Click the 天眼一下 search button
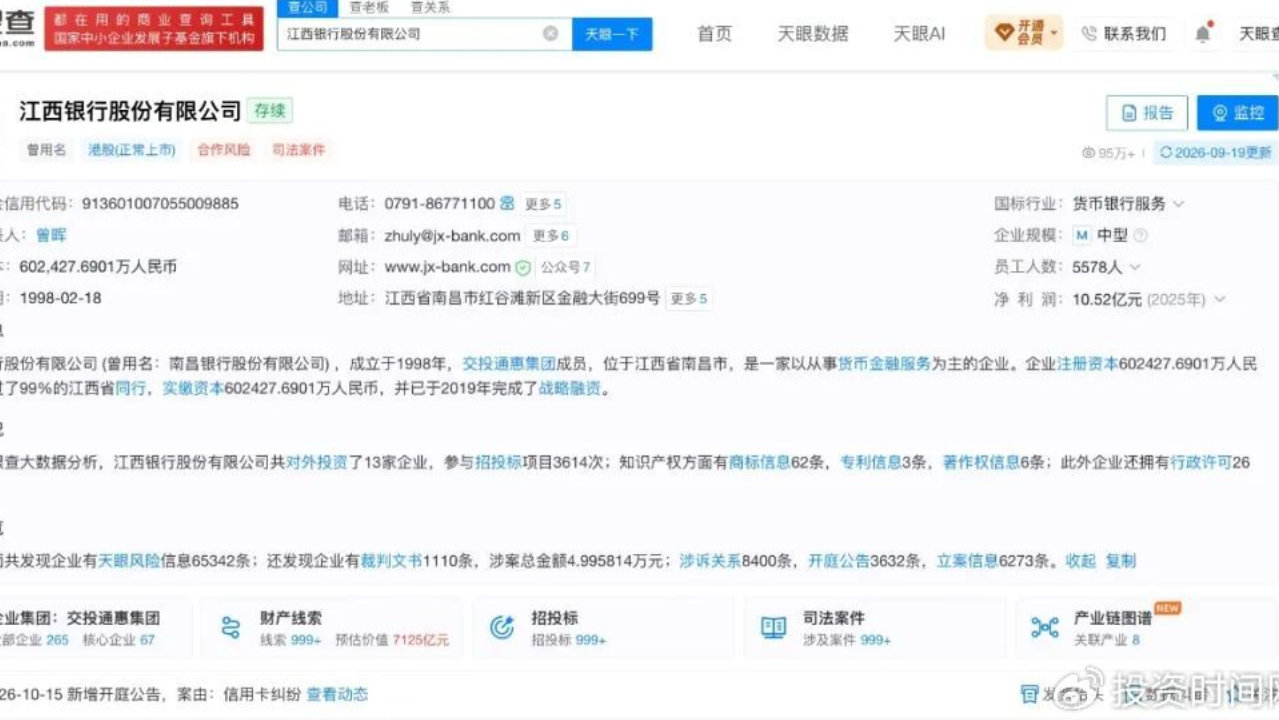Screen dimensions: 1279x720 (612, 34)
